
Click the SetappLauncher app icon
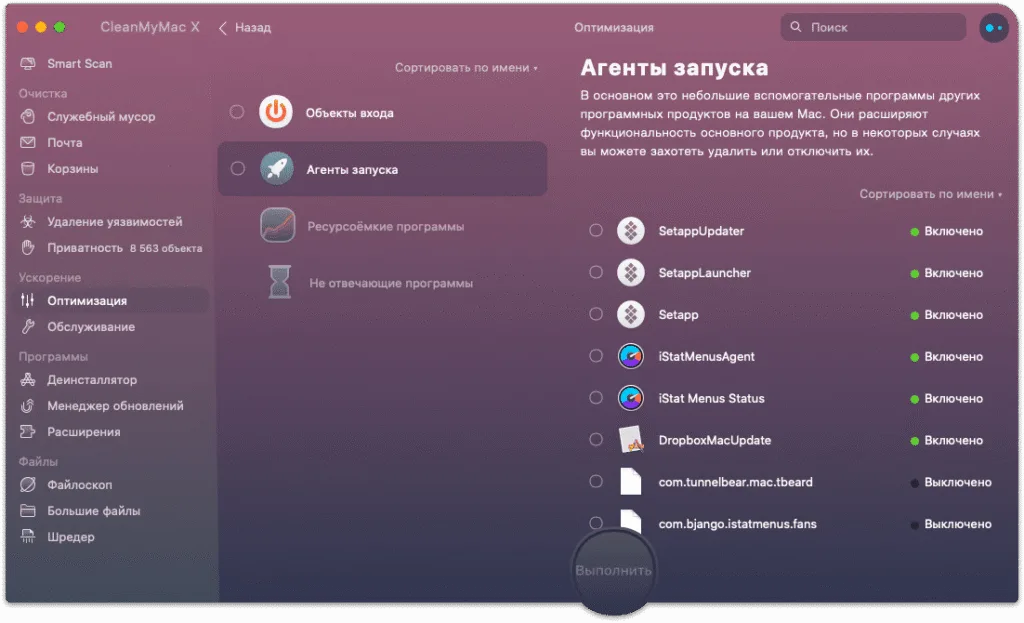[631, 272]
